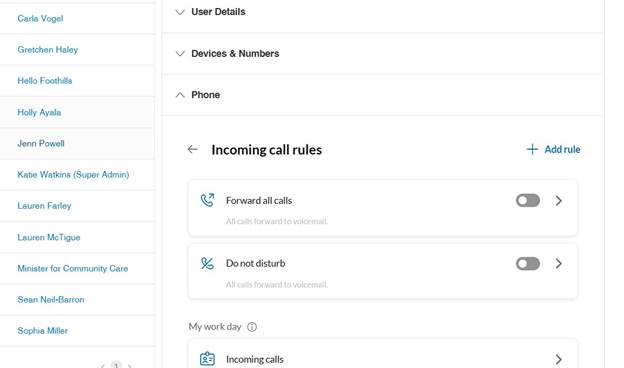Click the Forward all calls phone icon
This screenshot has height=368, width=624.
[x=207, y=200]
